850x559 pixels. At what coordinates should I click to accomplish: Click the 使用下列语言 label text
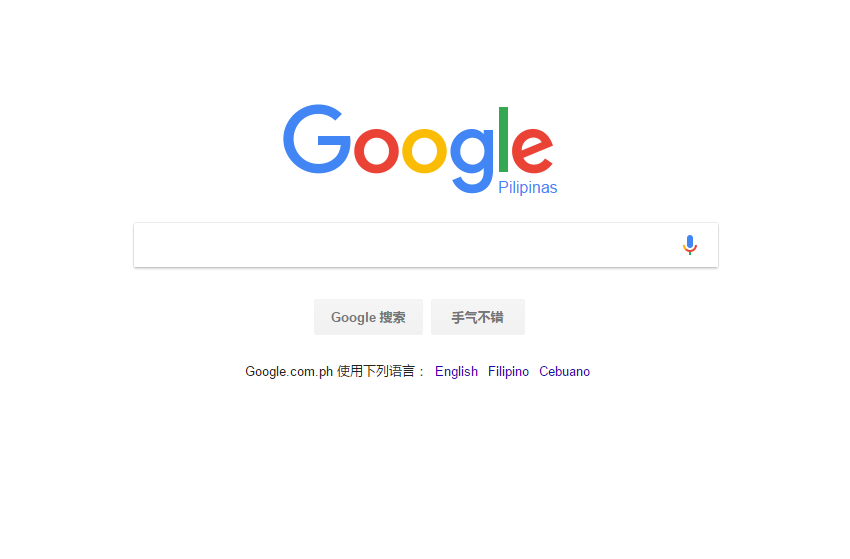pyautogui.click(x=376, y=371)
